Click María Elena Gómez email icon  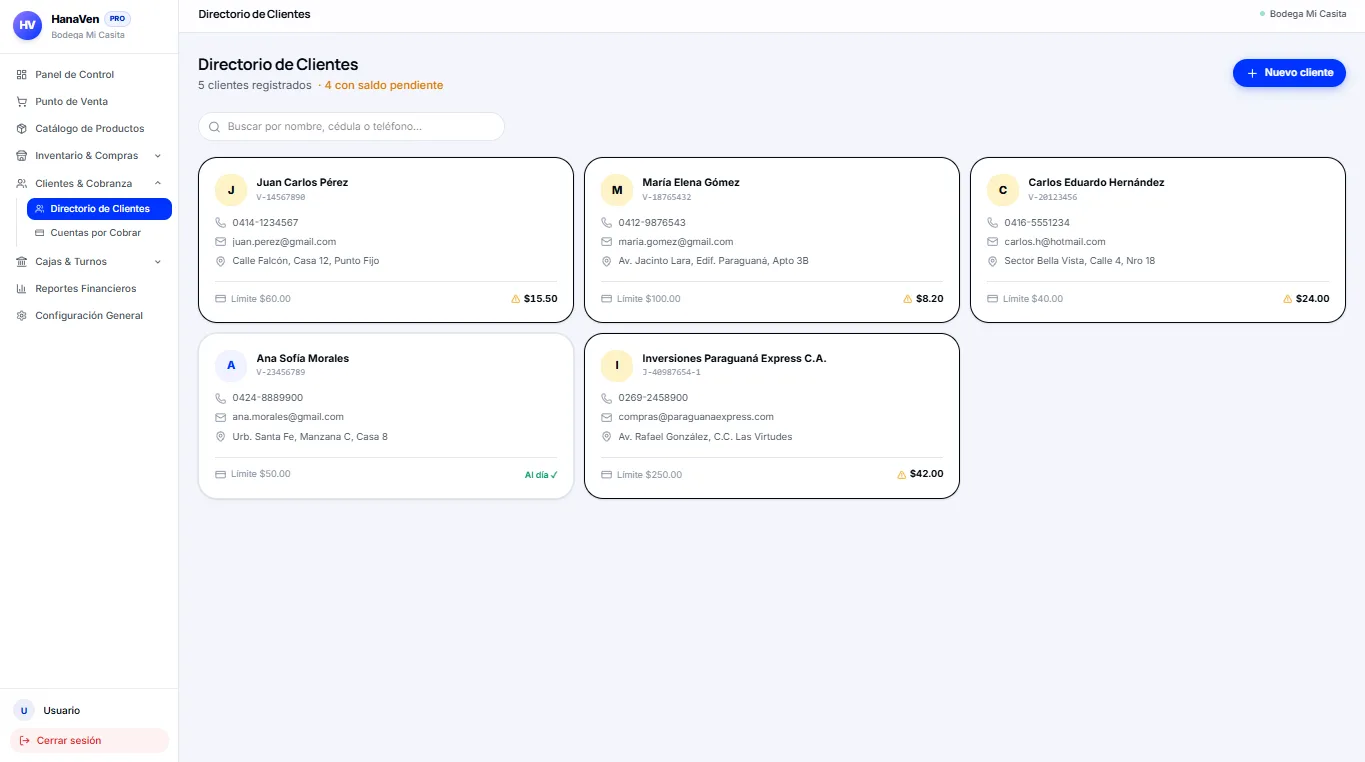click(x=607, y=241)
